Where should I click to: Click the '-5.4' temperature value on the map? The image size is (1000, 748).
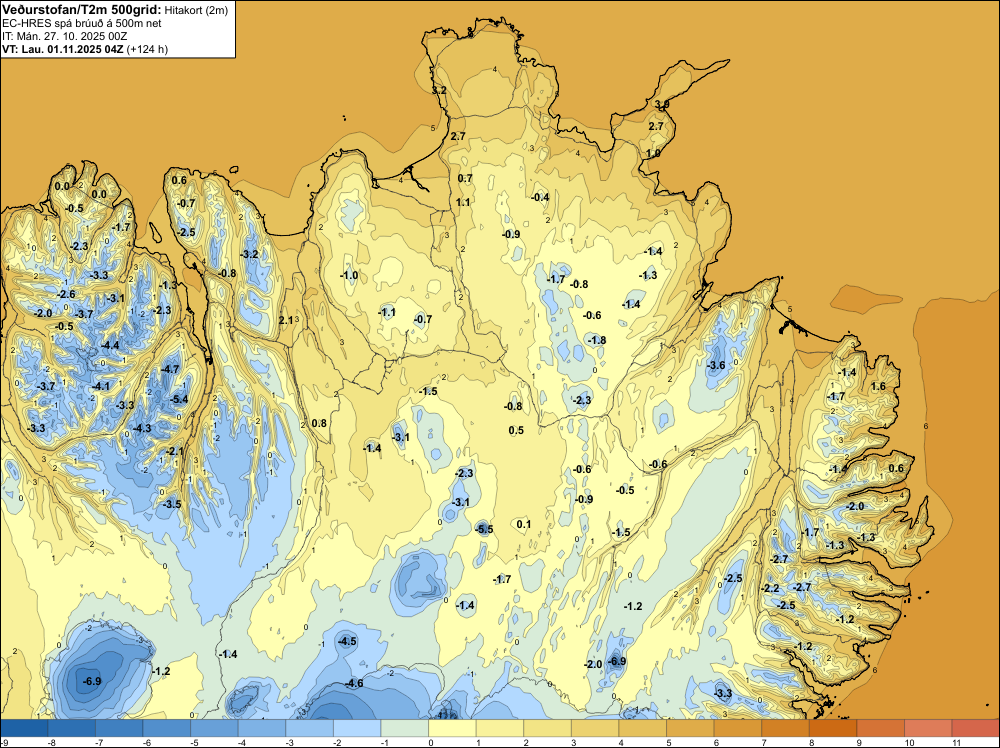point(179,400)
